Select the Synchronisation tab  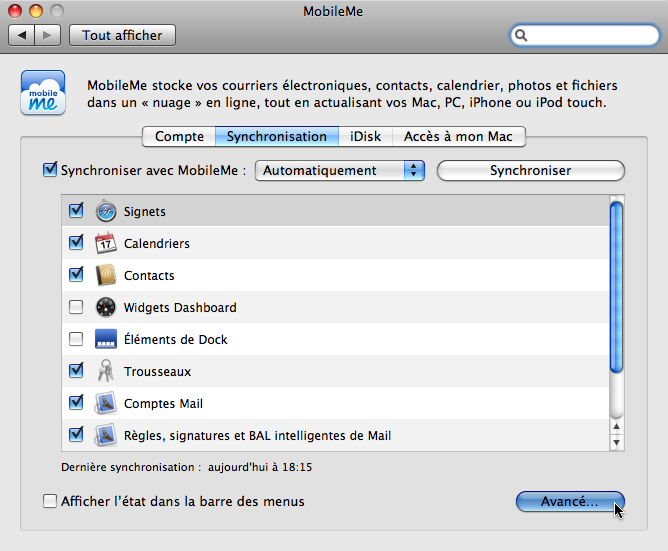[x=277, y=136]
